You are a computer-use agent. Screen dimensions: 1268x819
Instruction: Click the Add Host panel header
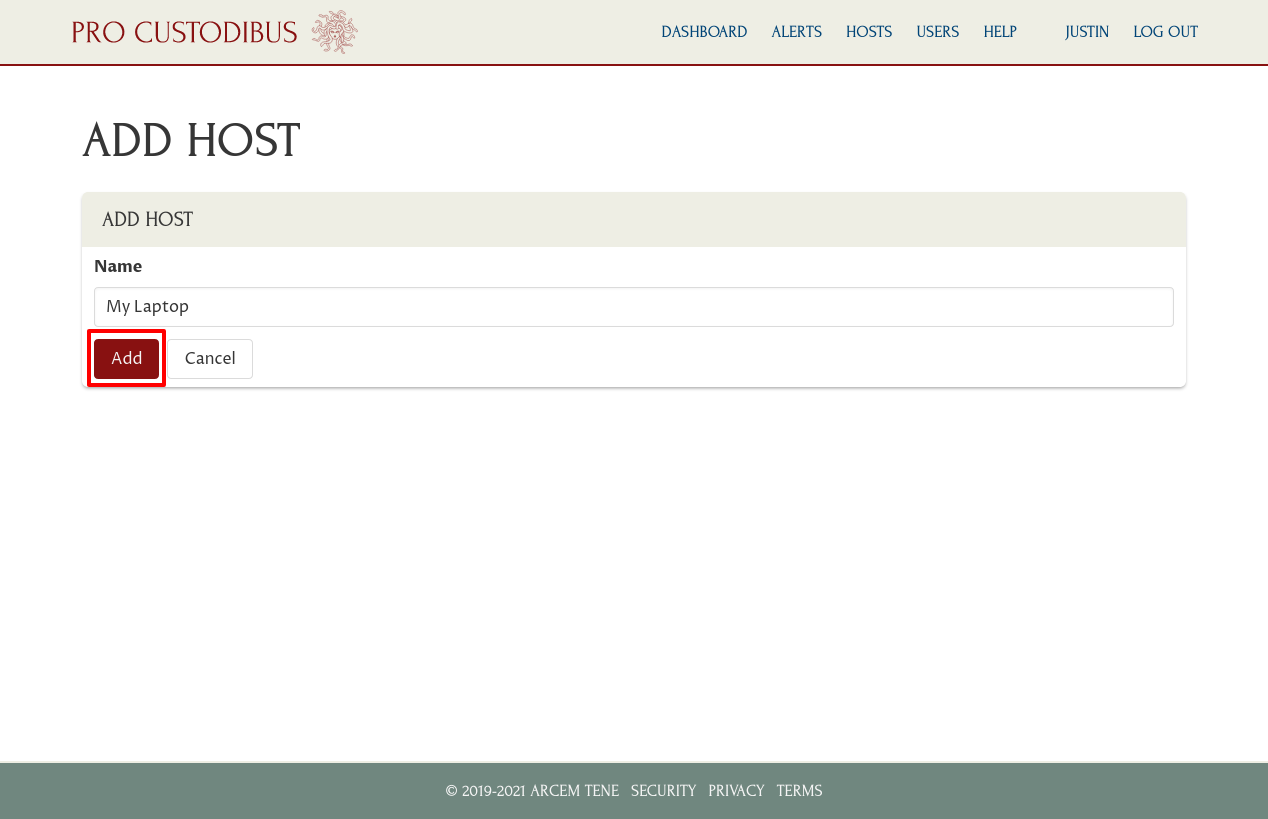[634, 220]
